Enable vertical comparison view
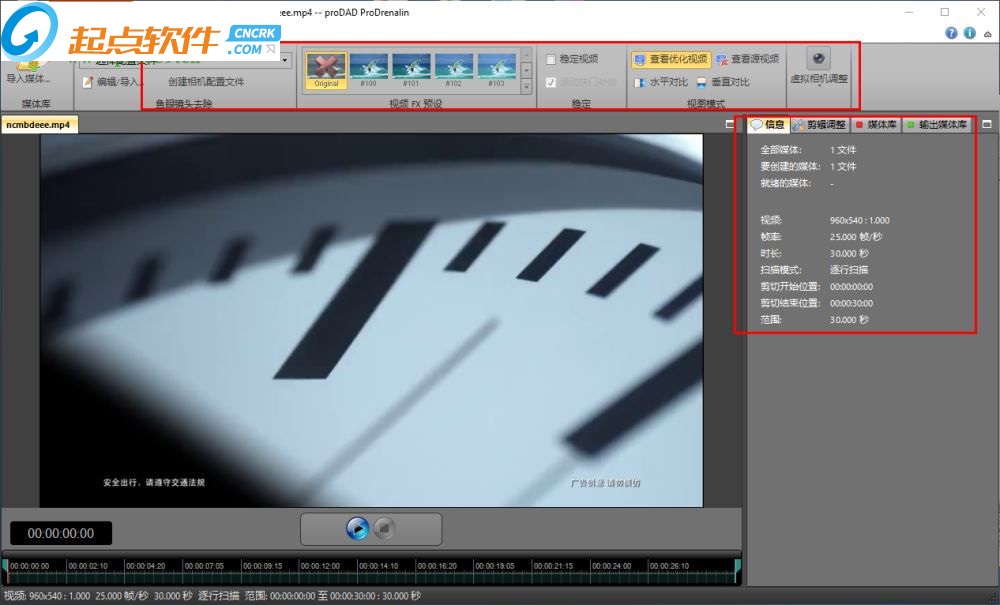 (722, 82)
